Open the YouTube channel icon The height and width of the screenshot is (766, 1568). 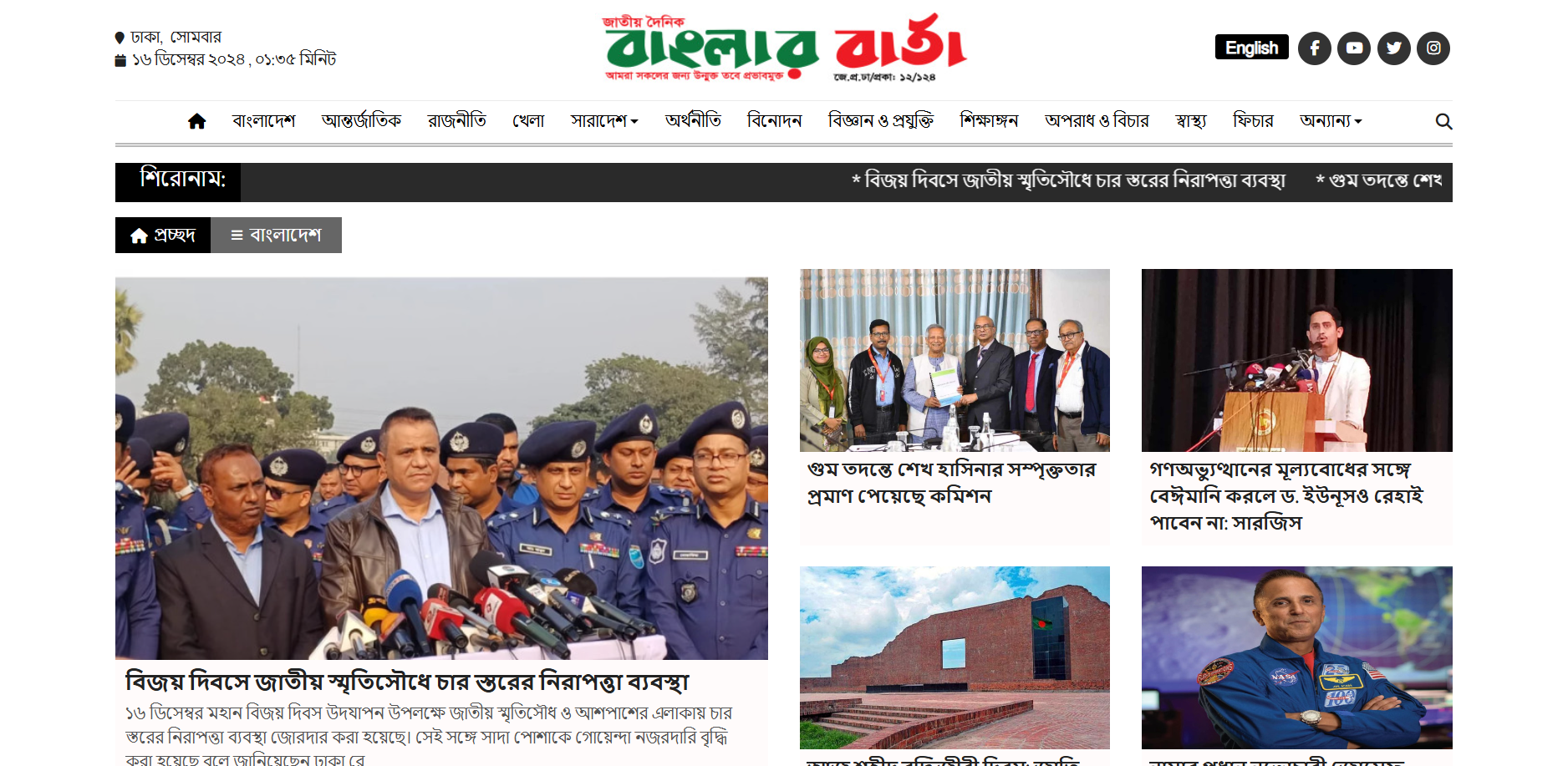1354,48
